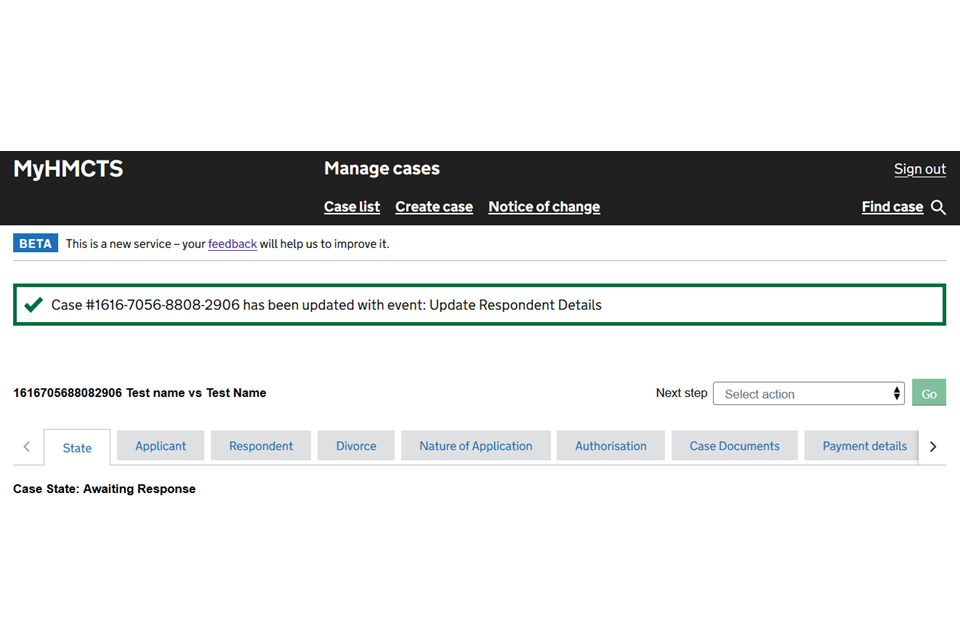Image resolution: width=960 pixels, height=640 pixels.
Task: Click the green success checkmark icon
Action: [x=33, y=304]
